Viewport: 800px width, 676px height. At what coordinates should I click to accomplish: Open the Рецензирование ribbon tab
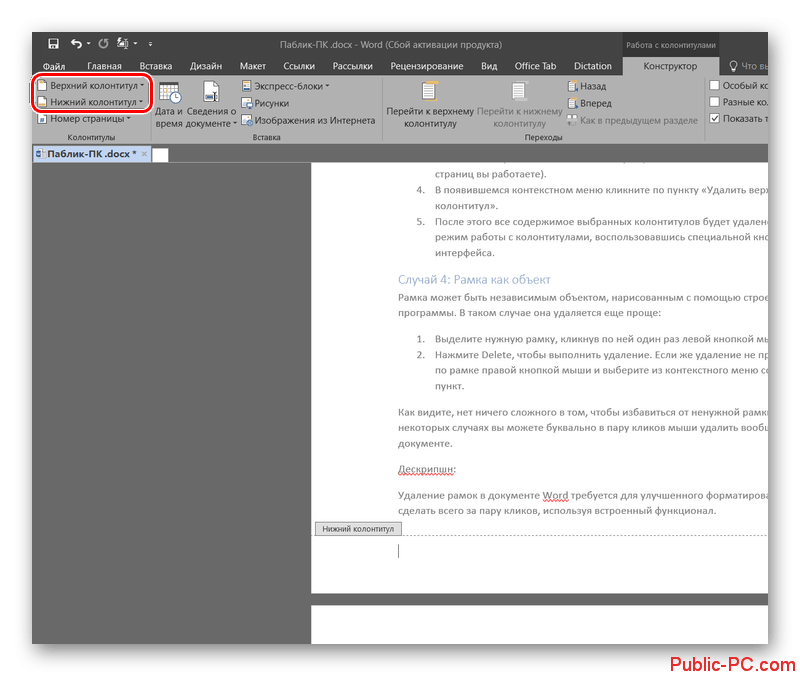coord(427,66)
